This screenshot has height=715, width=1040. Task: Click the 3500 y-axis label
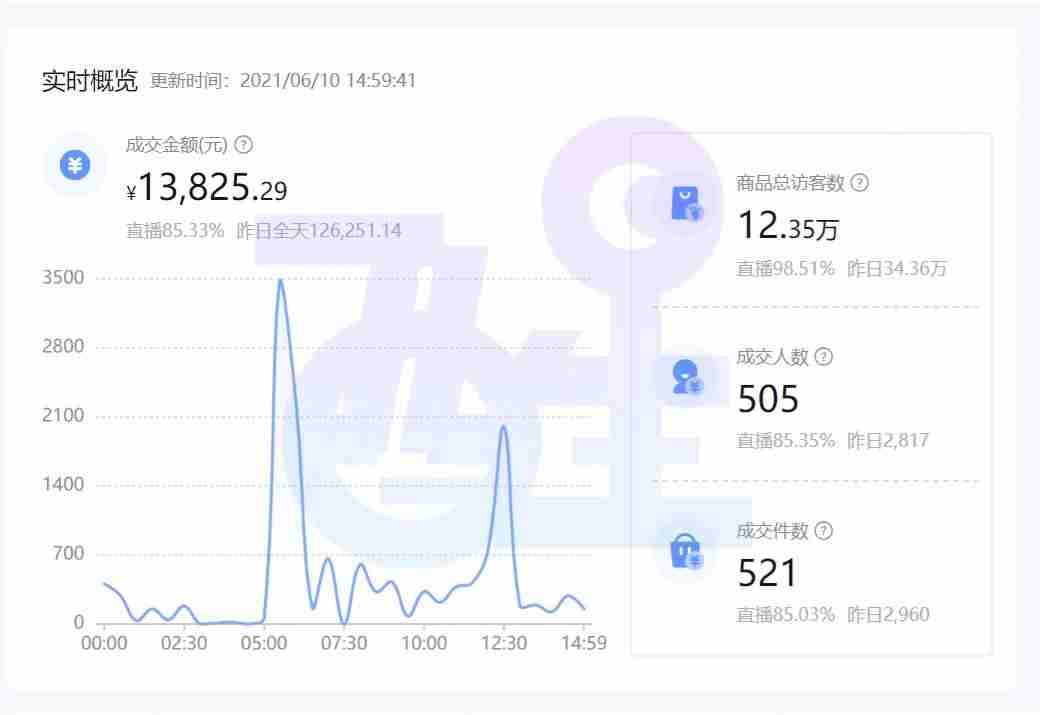(63, 277)
